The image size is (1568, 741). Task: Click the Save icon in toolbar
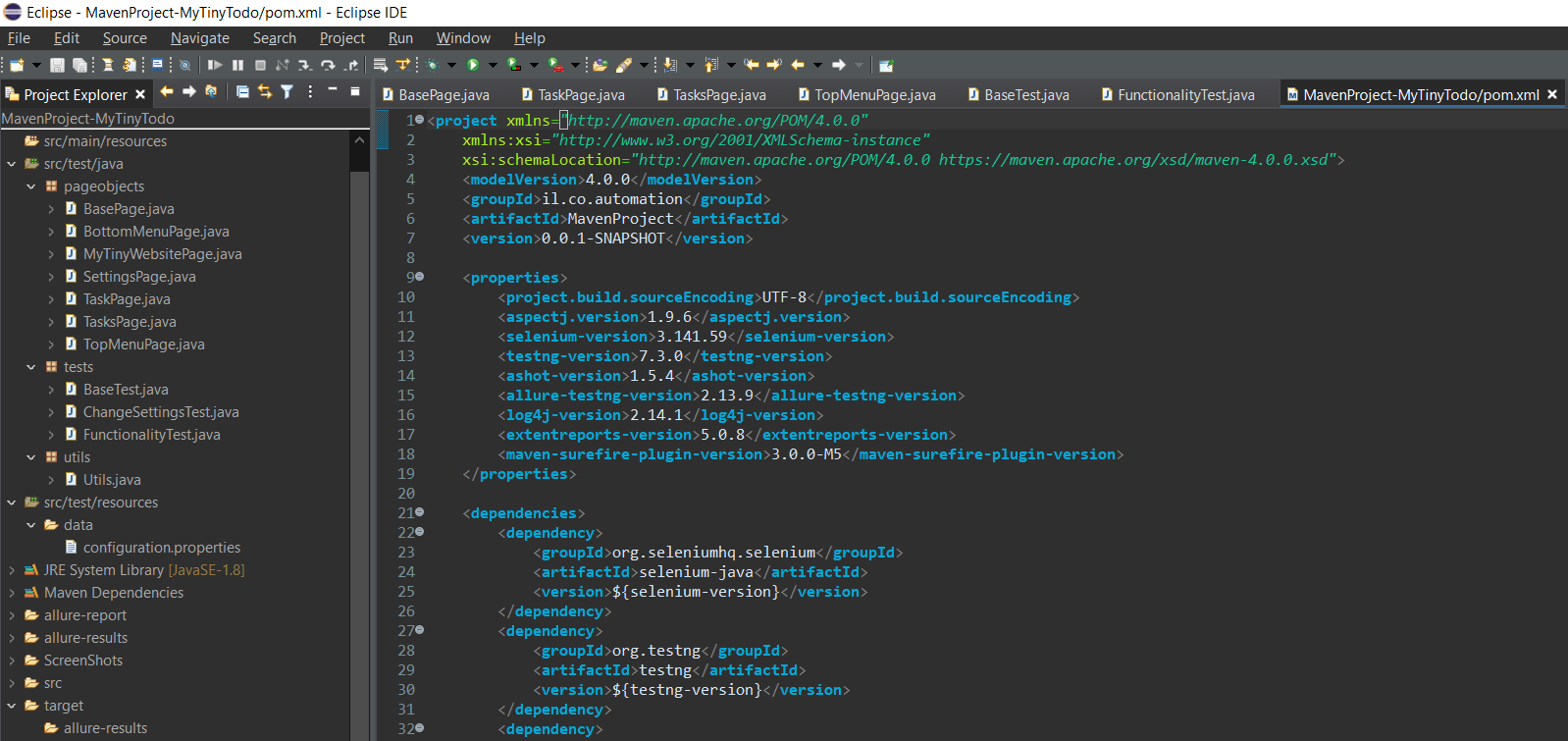pyautogui.click(x=57, y=65)
